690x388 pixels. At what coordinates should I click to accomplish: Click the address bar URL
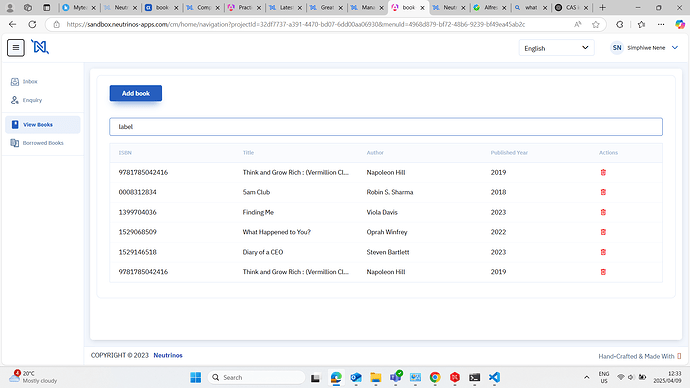[296, 25]
